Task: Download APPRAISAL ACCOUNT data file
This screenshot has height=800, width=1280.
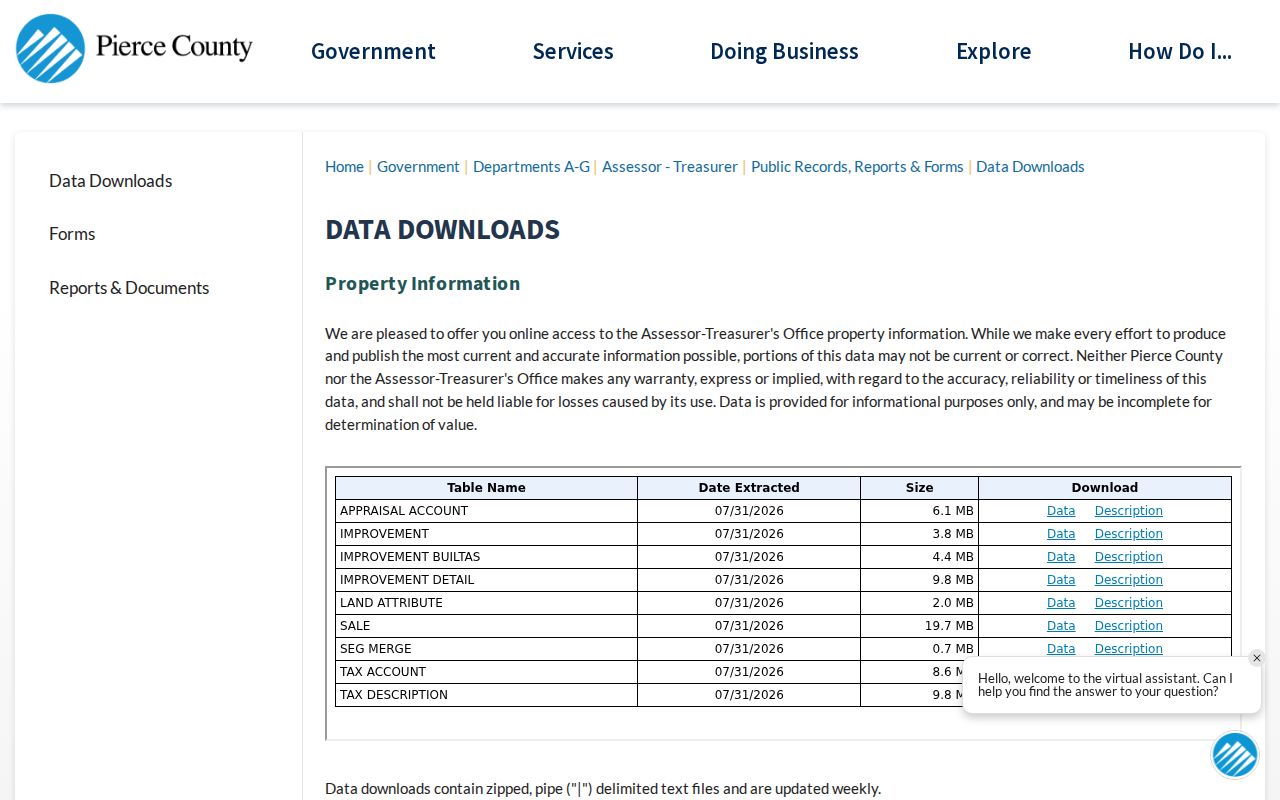Action: [1061, 511]
